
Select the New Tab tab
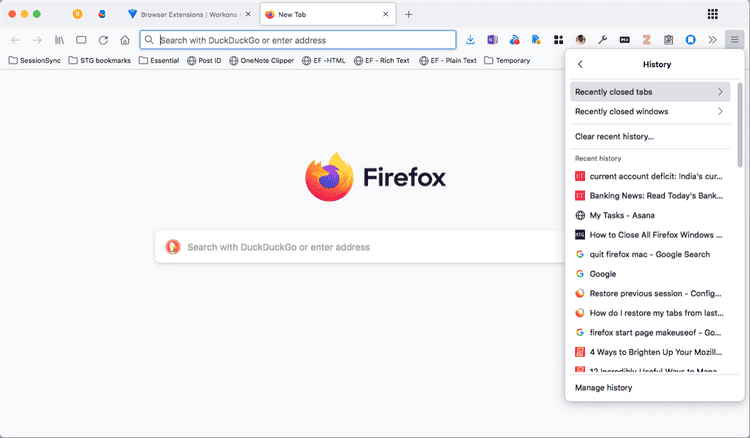328,14
